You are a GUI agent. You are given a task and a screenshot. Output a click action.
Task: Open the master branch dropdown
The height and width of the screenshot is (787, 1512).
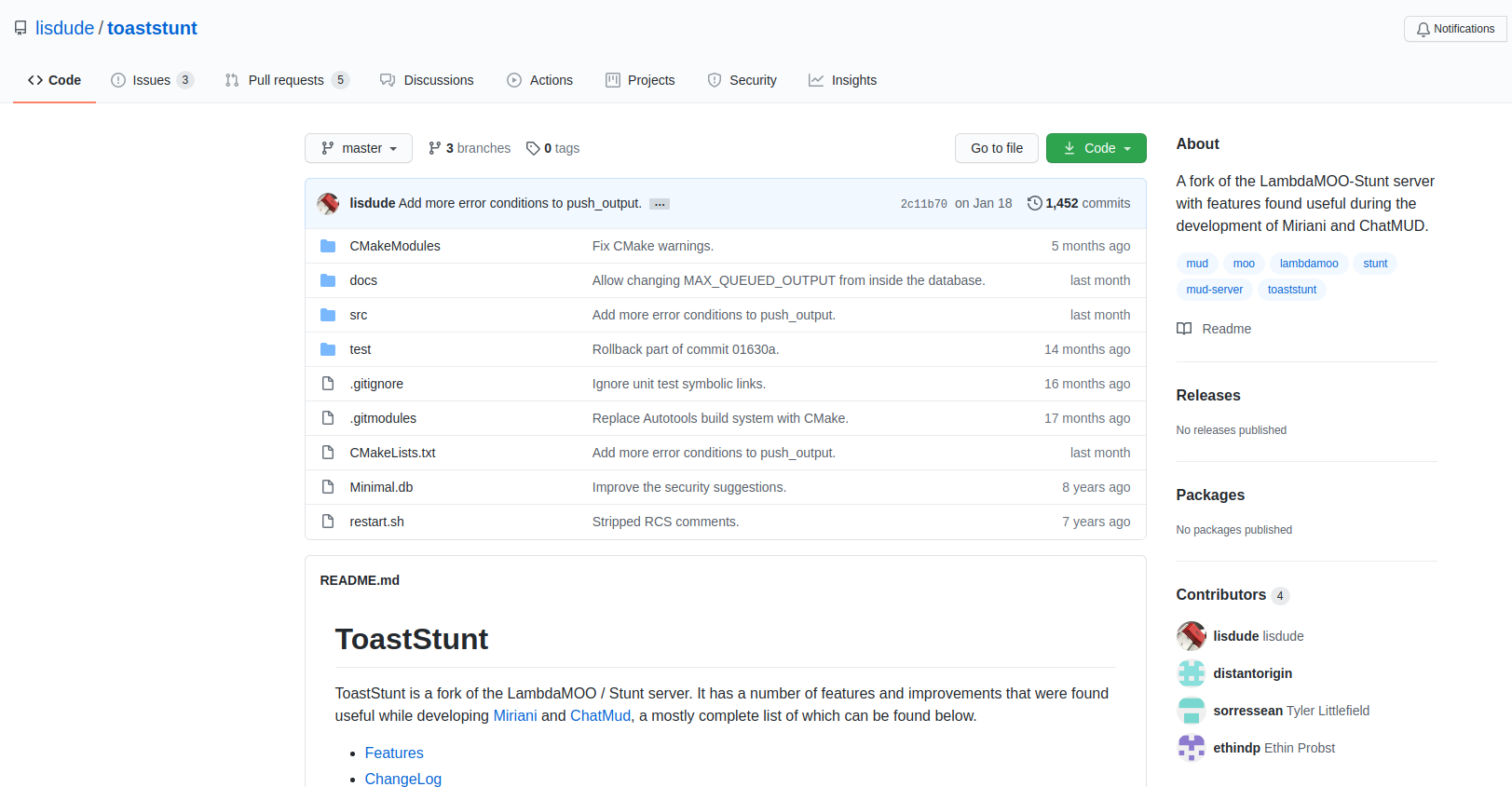359,148
